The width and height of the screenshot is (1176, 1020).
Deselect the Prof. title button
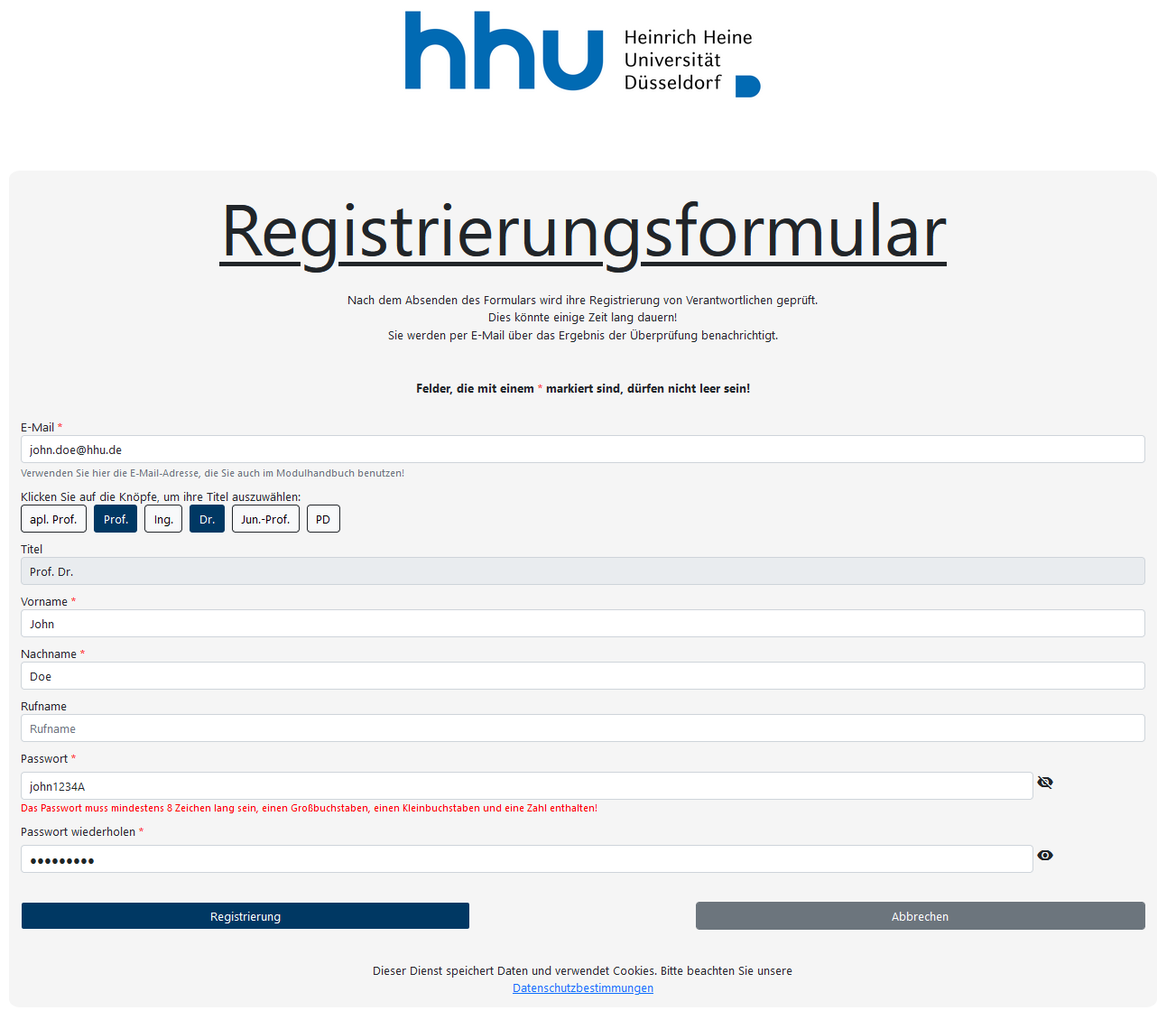pos(116,519)
